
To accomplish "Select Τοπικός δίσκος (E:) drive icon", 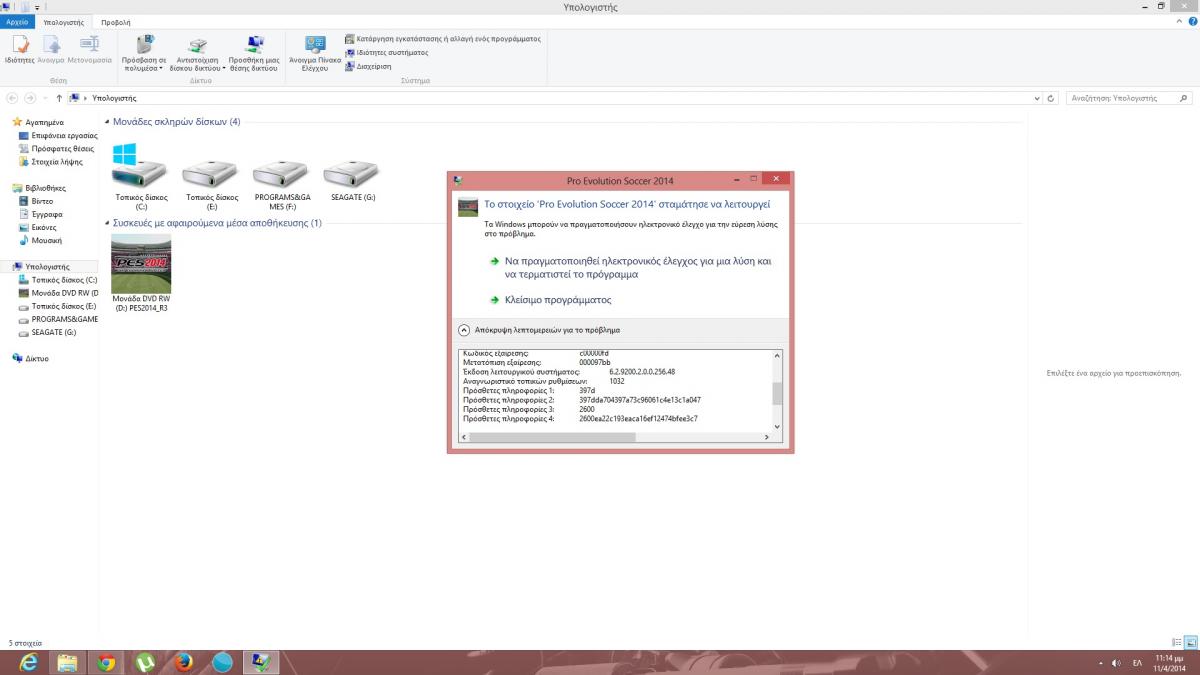I will coord(211,175).
